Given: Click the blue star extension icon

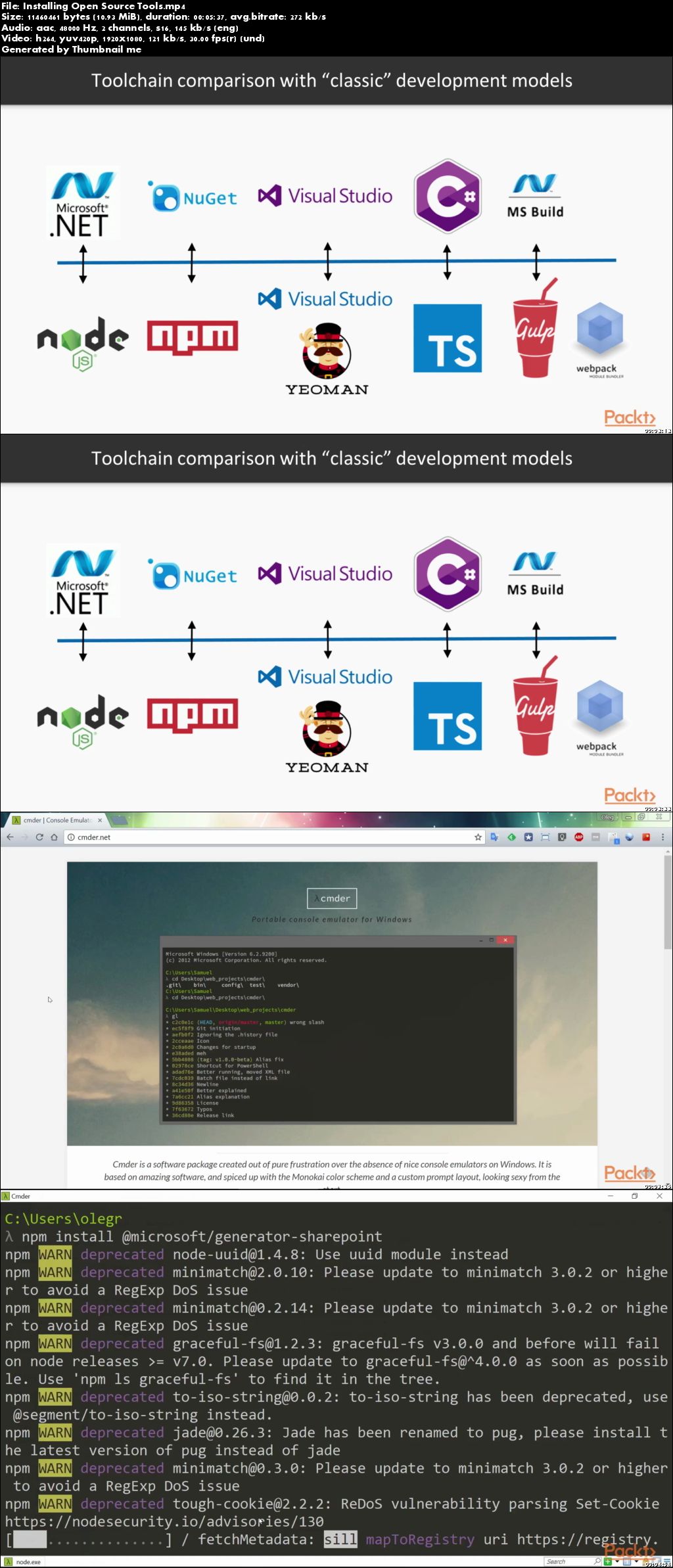Looking at the screenshot, I should point(528,837).
